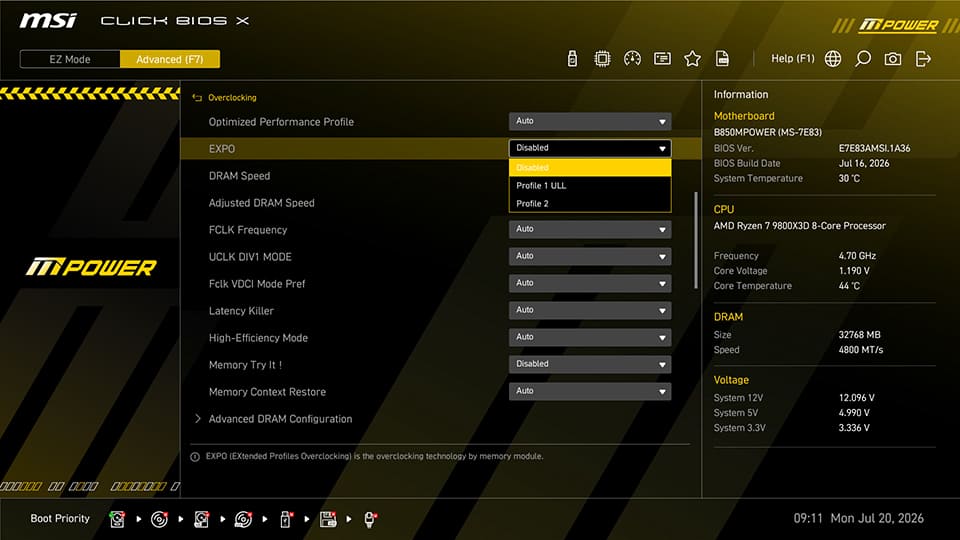960x540 pixels.
Task: Choose Profile 1 ULL in EXPO list
Action: [590, 186]
